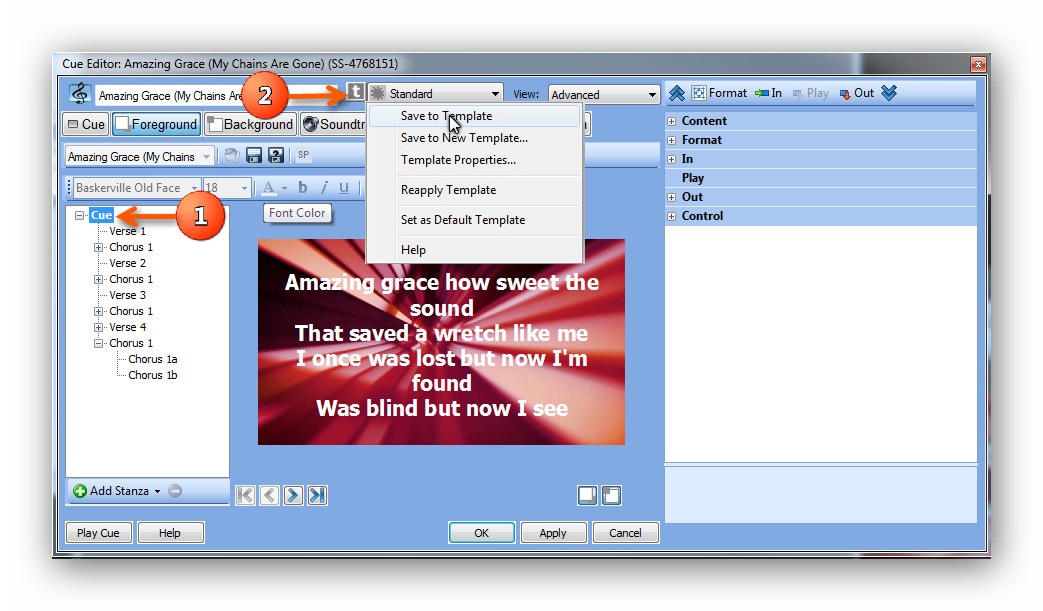Jump to the In transition toolbar item
1043x611 pixels.
tap(768, 93)
